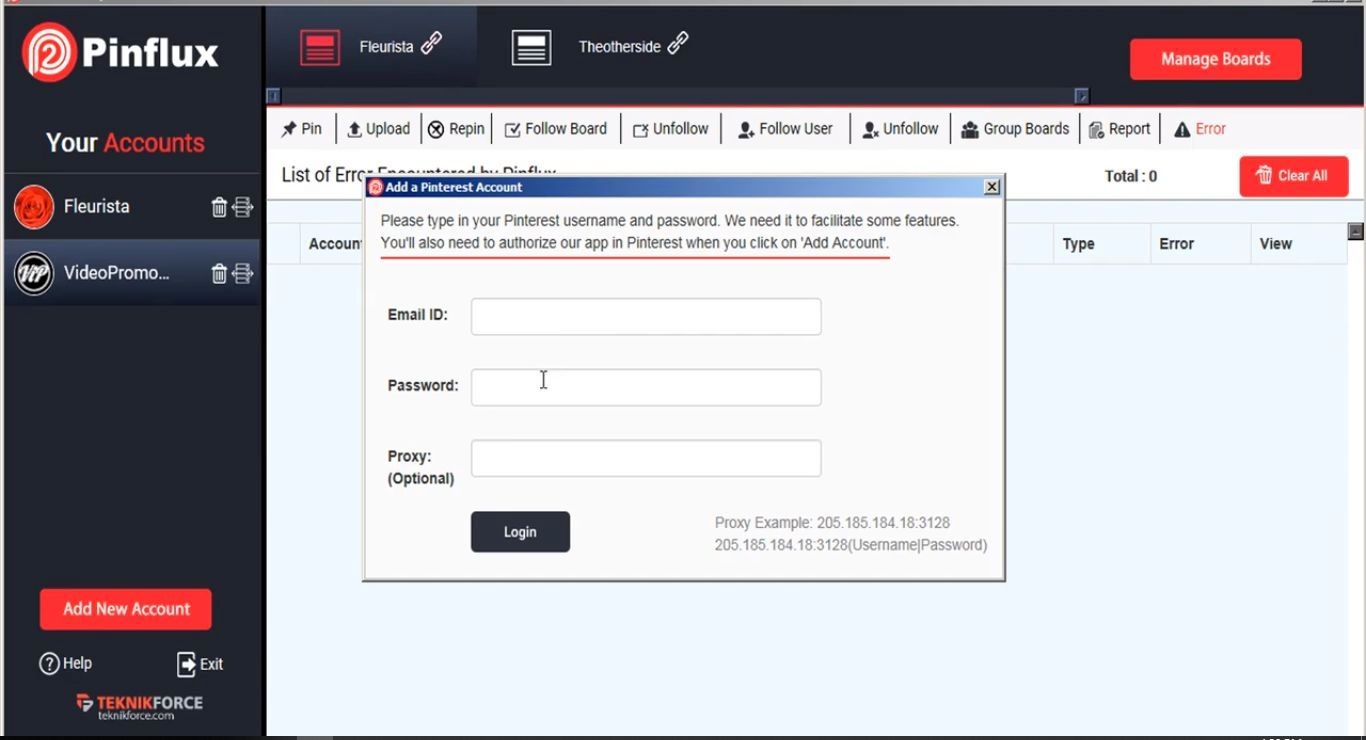
Task: Focus the Email ID field
Action: [646, 316]
